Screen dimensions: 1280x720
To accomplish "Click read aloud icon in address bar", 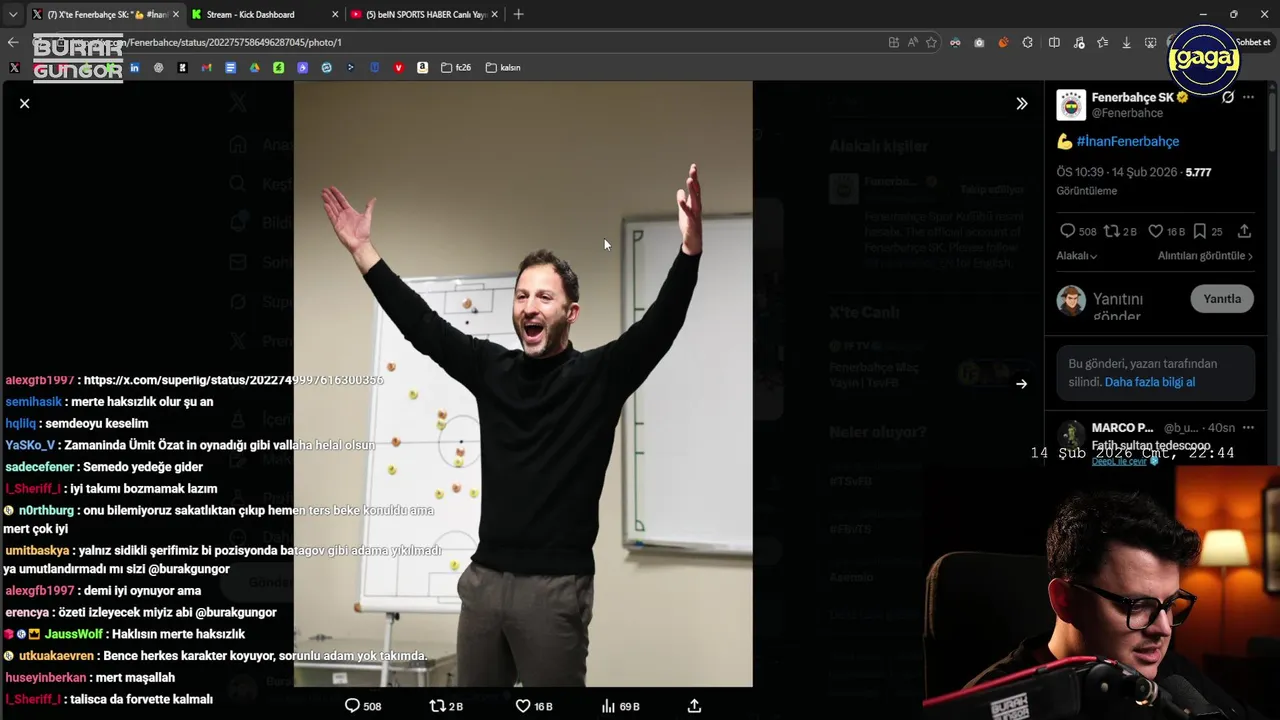I will [912, 42].
